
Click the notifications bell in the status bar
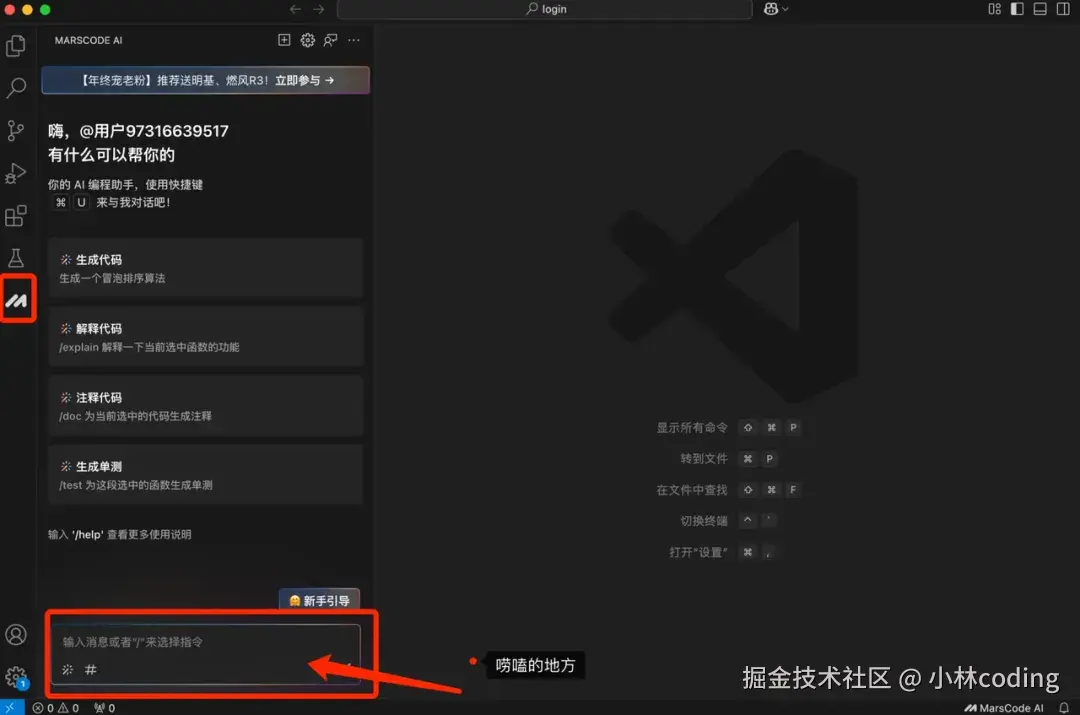click(x=1063, y=706)
